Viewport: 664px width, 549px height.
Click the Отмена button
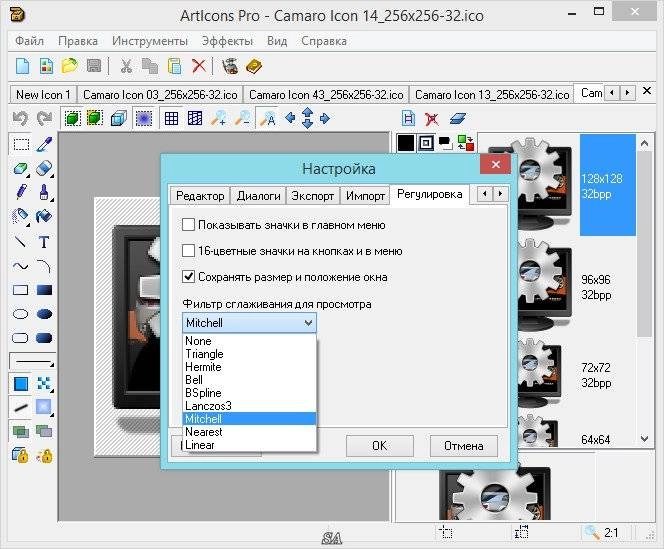point(464,446)
